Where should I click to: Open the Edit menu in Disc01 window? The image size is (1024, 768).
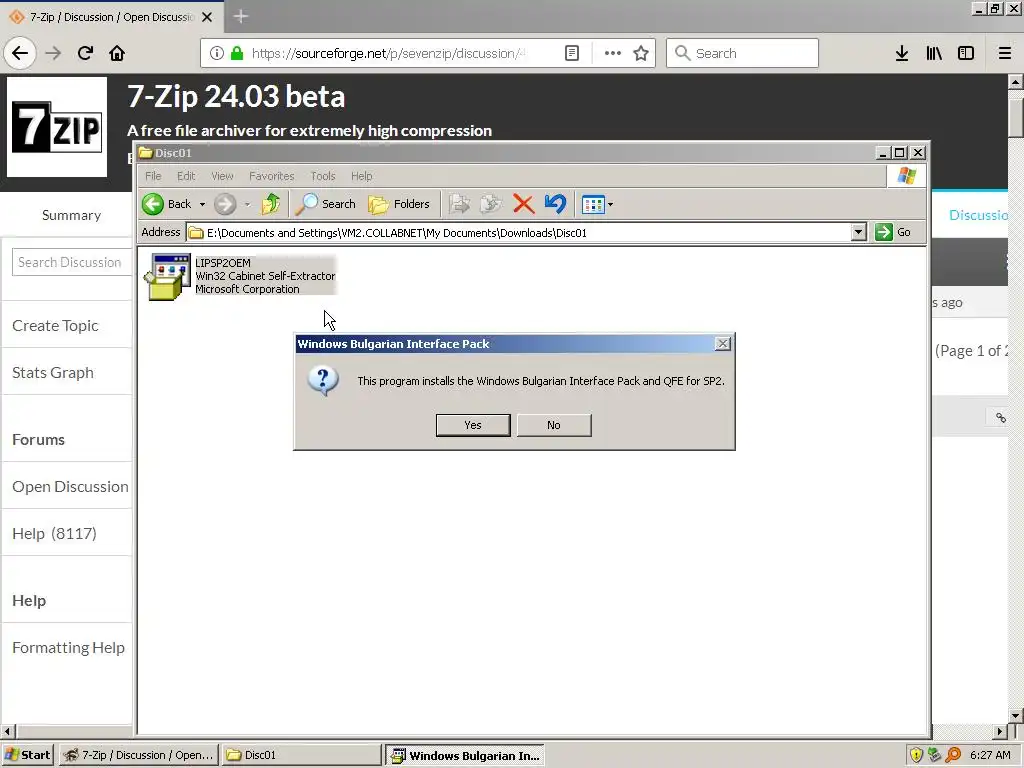click(186, 176)
